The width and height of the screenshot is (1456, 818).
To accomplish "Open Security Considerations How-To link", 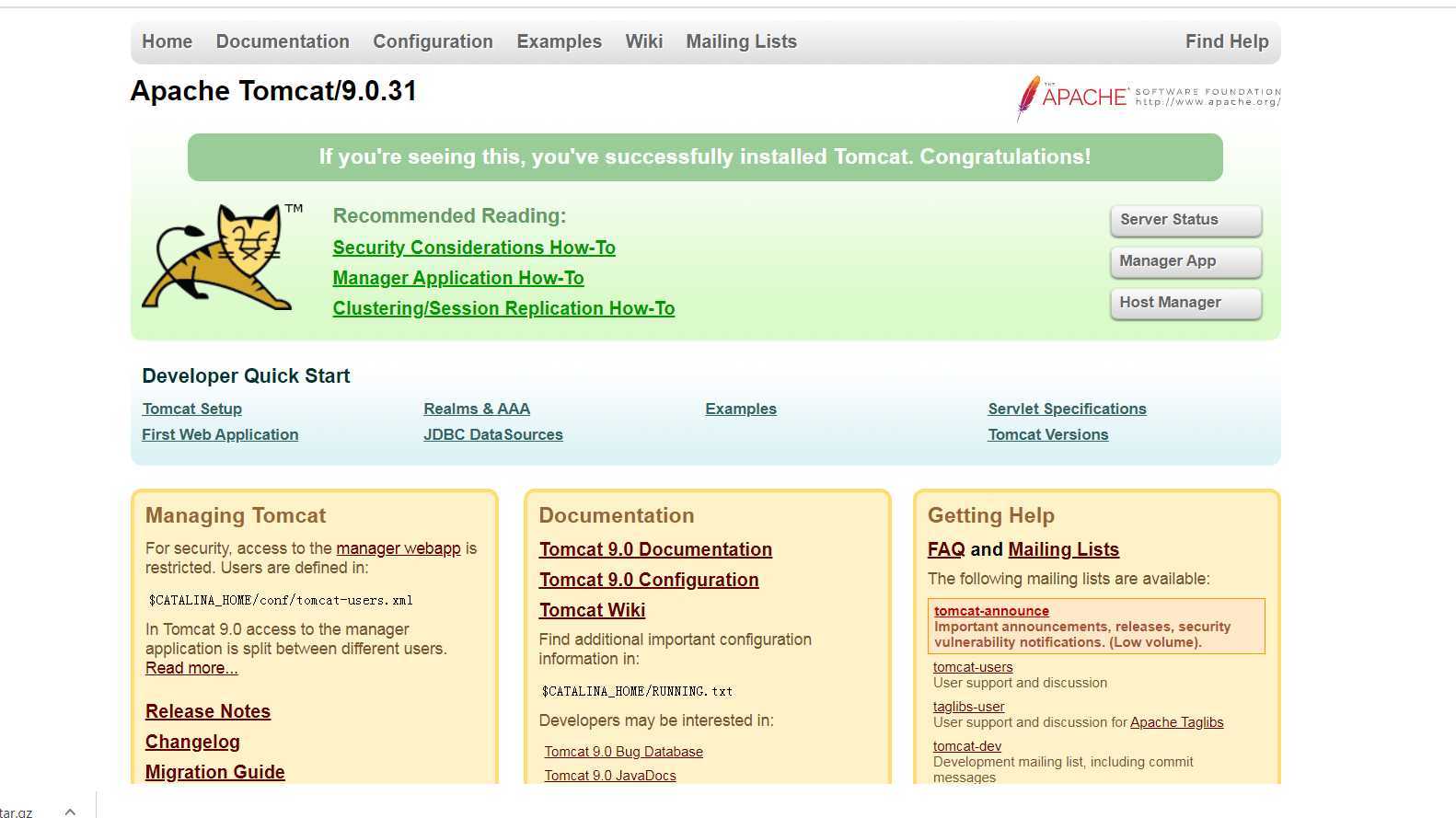I will pyautogui.click(x=474, y=248).
